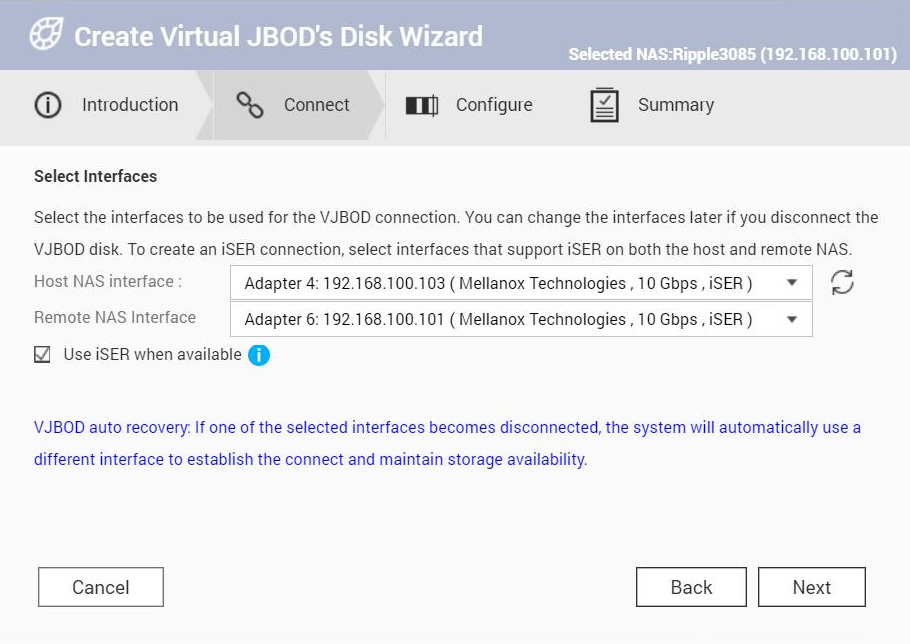Uncheck the Use iSER when available checkbox
Image resolution: width=910 pixels, height=644 pixels.
point(42,354)
